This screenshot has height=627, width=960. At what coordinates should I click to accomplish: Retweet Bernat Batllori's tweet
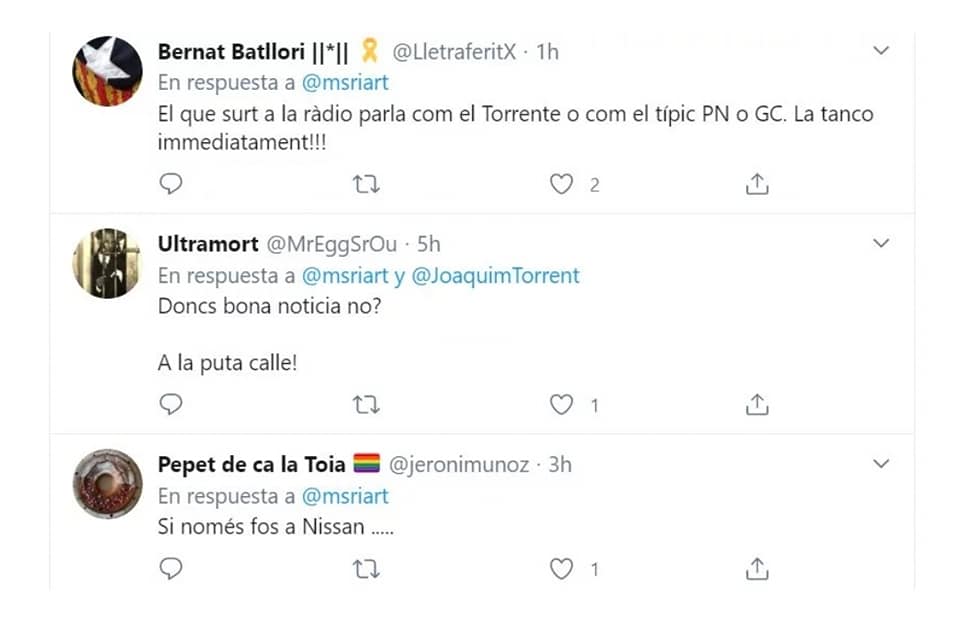(366, 184)
